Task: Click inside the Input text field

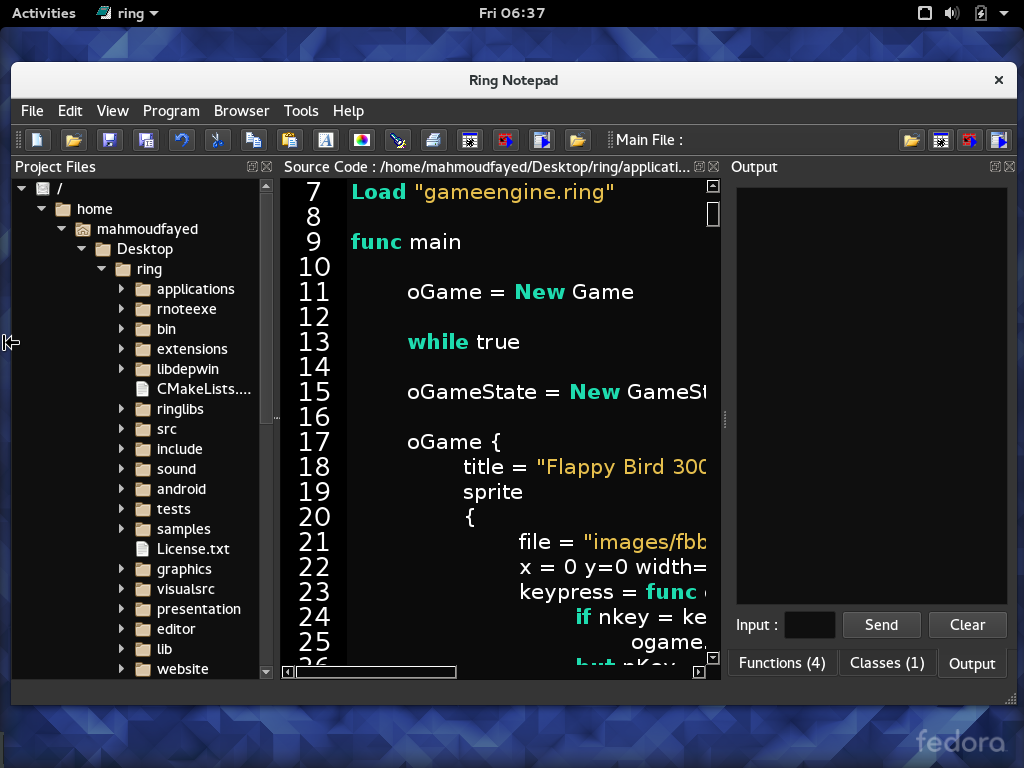Action: (809, 624)
